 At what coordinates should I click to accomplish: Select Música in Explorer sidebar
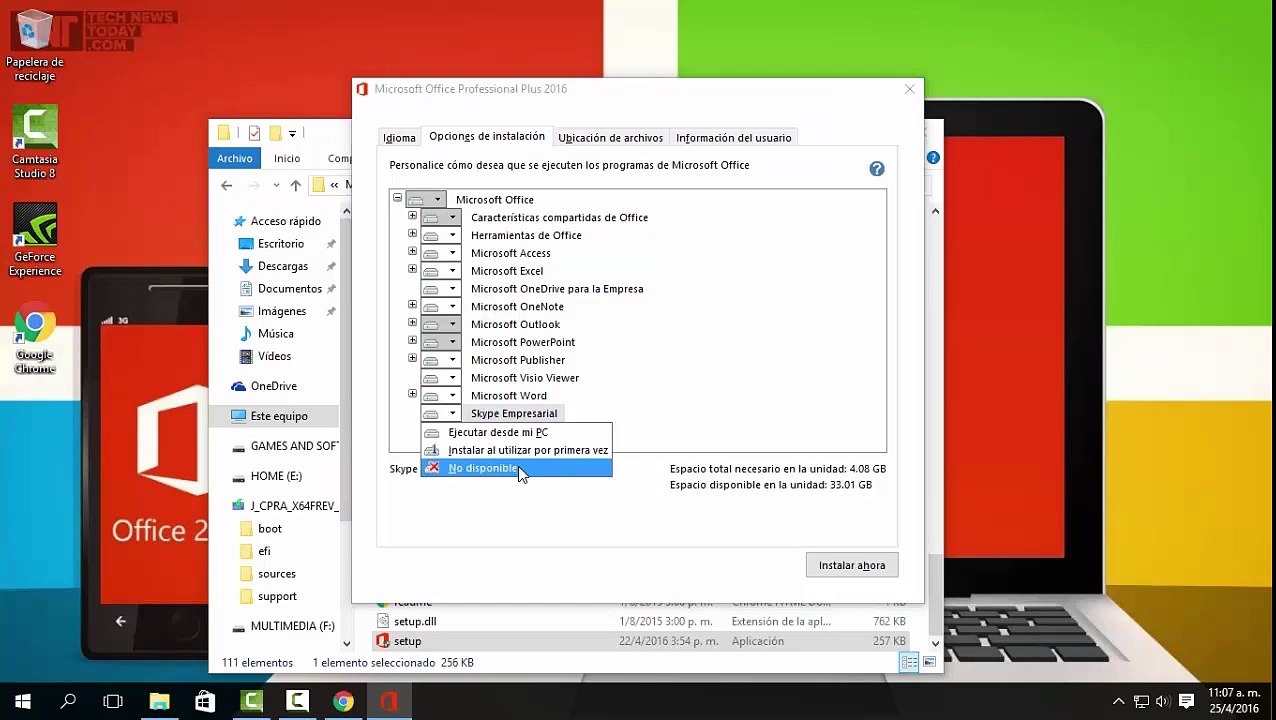[x=276, y=333]
